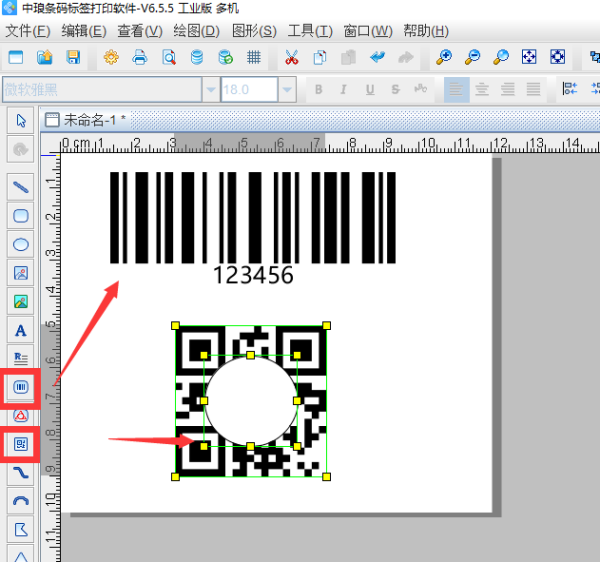Toggle underline formatting

pos(370,90)
